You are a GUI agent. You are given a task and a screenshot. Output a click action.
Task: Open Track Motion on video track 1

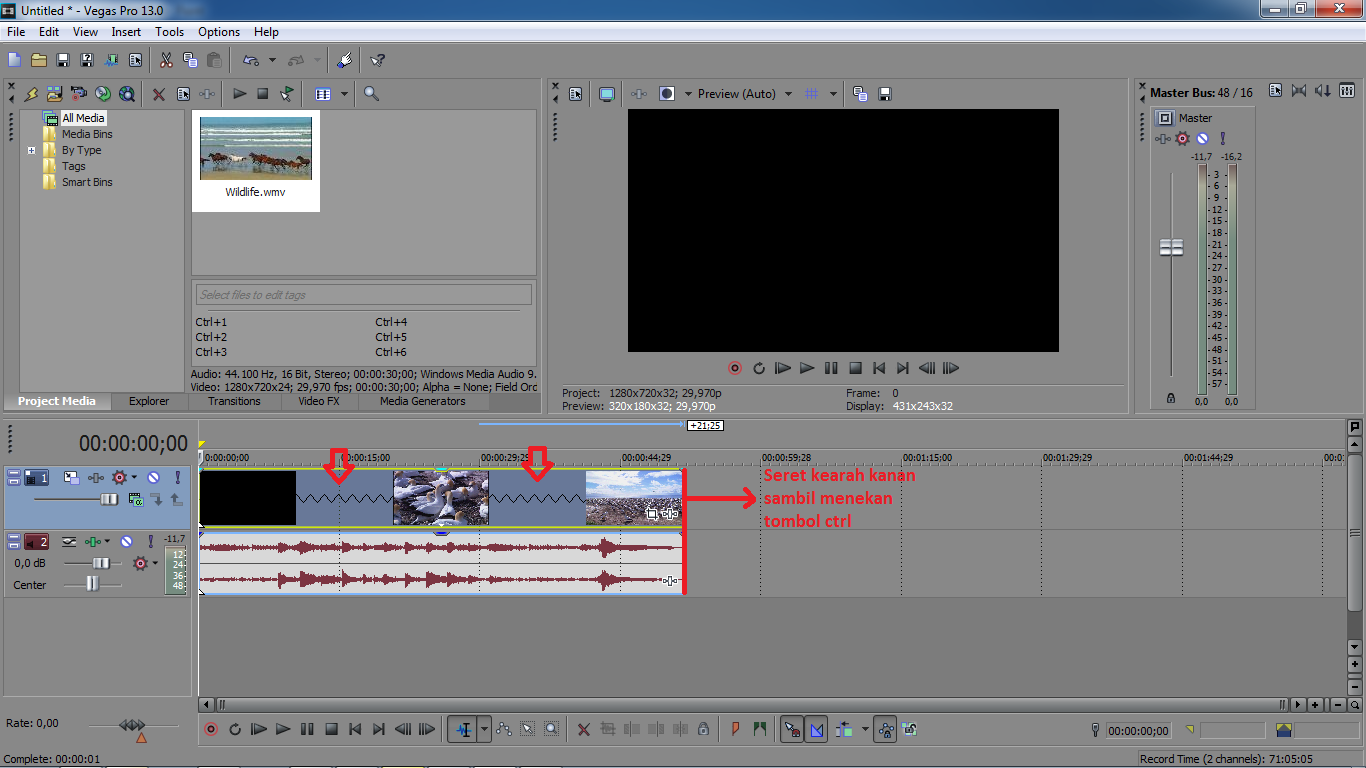click(72, 477)
